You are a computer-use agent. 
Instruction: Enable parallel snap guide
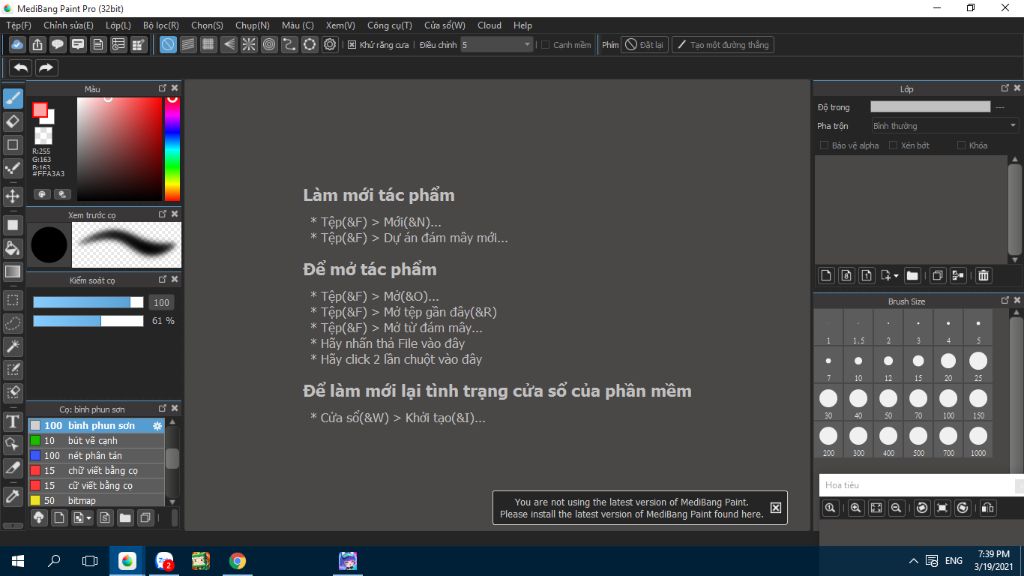188,45
